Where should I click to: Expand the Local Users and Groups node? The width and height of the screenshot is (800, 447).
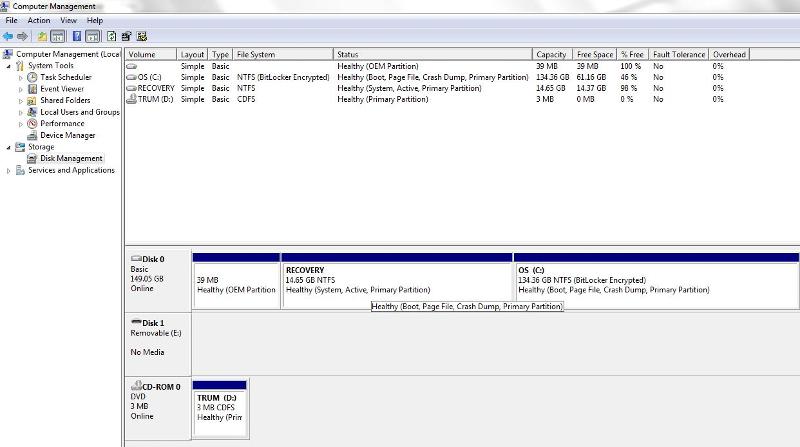21,112
